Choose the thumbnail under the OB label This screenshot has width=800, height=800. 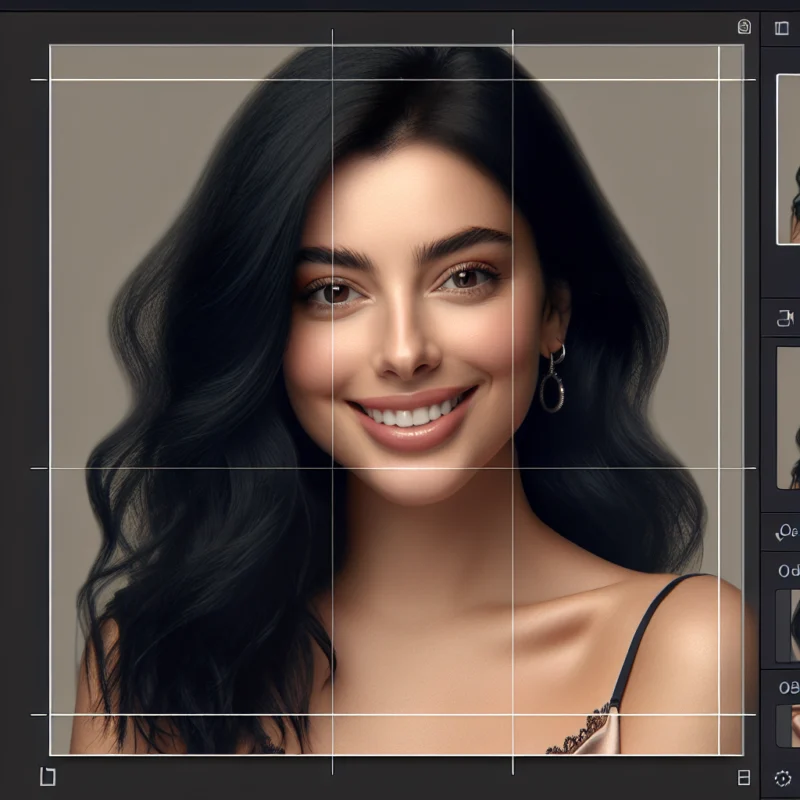789,725
